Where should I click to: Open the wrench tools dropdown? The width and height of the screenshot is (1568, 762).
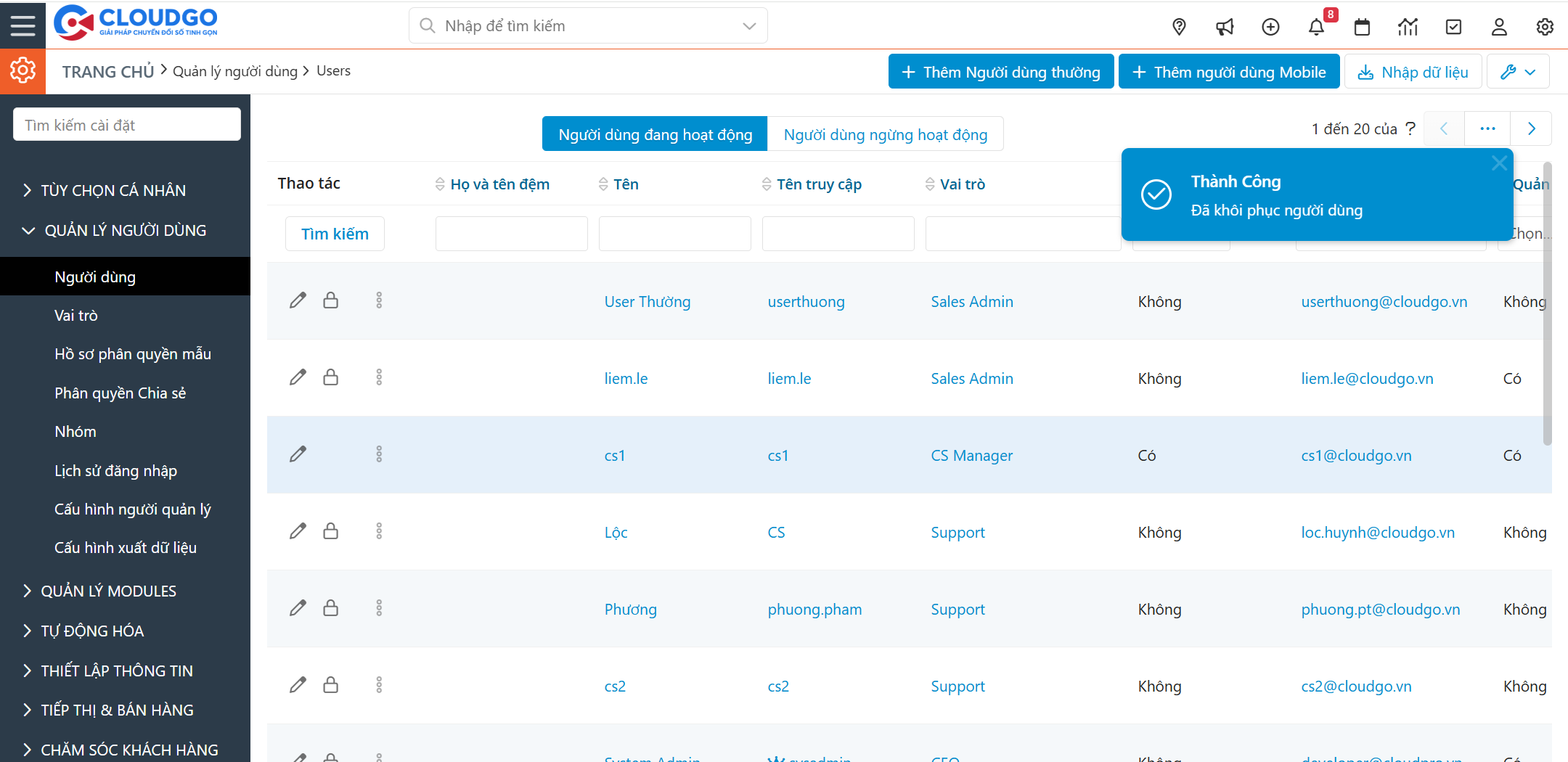point(1518,72)
